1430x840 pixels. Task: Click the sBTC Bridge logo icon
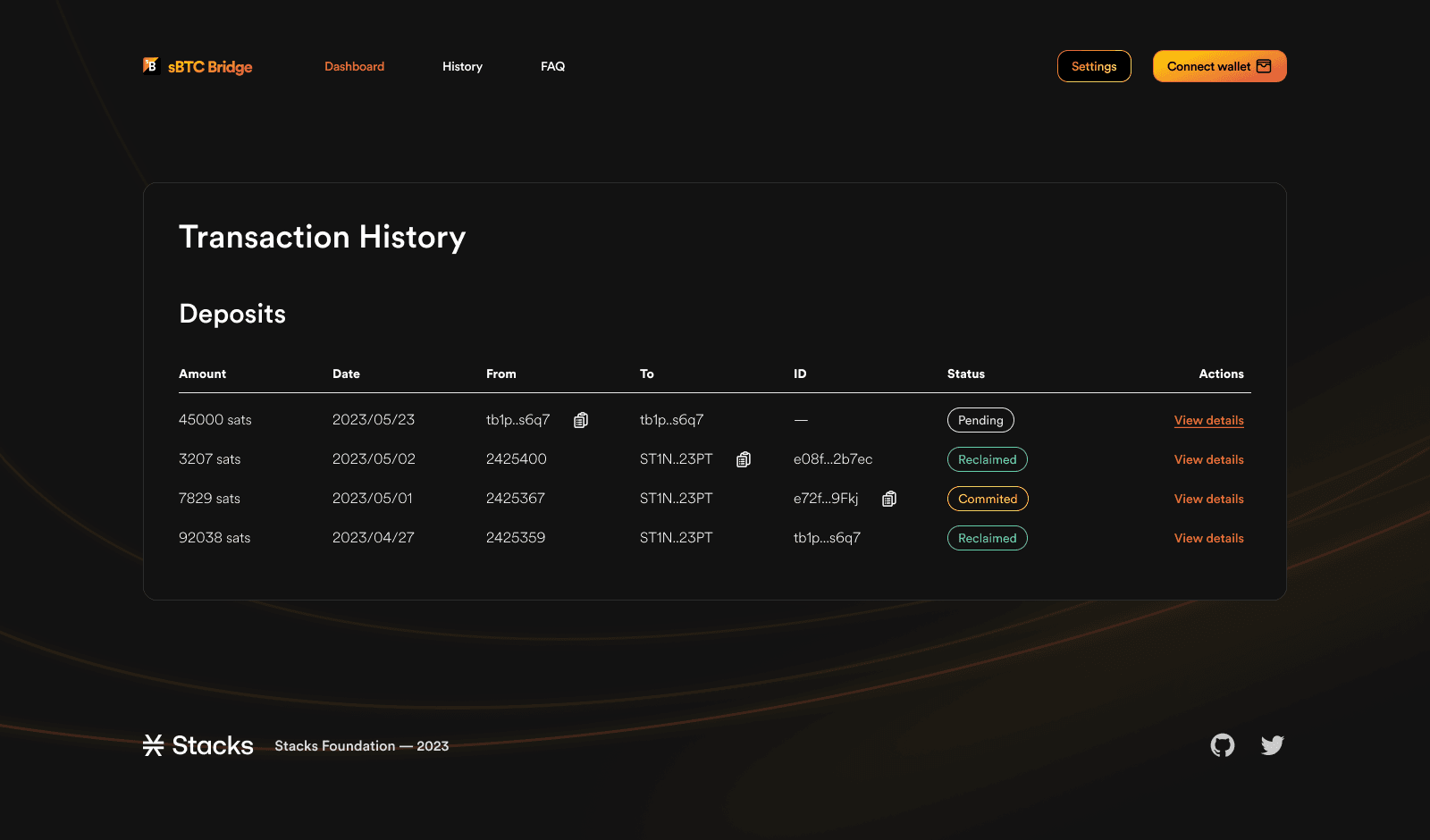[152, 65]
